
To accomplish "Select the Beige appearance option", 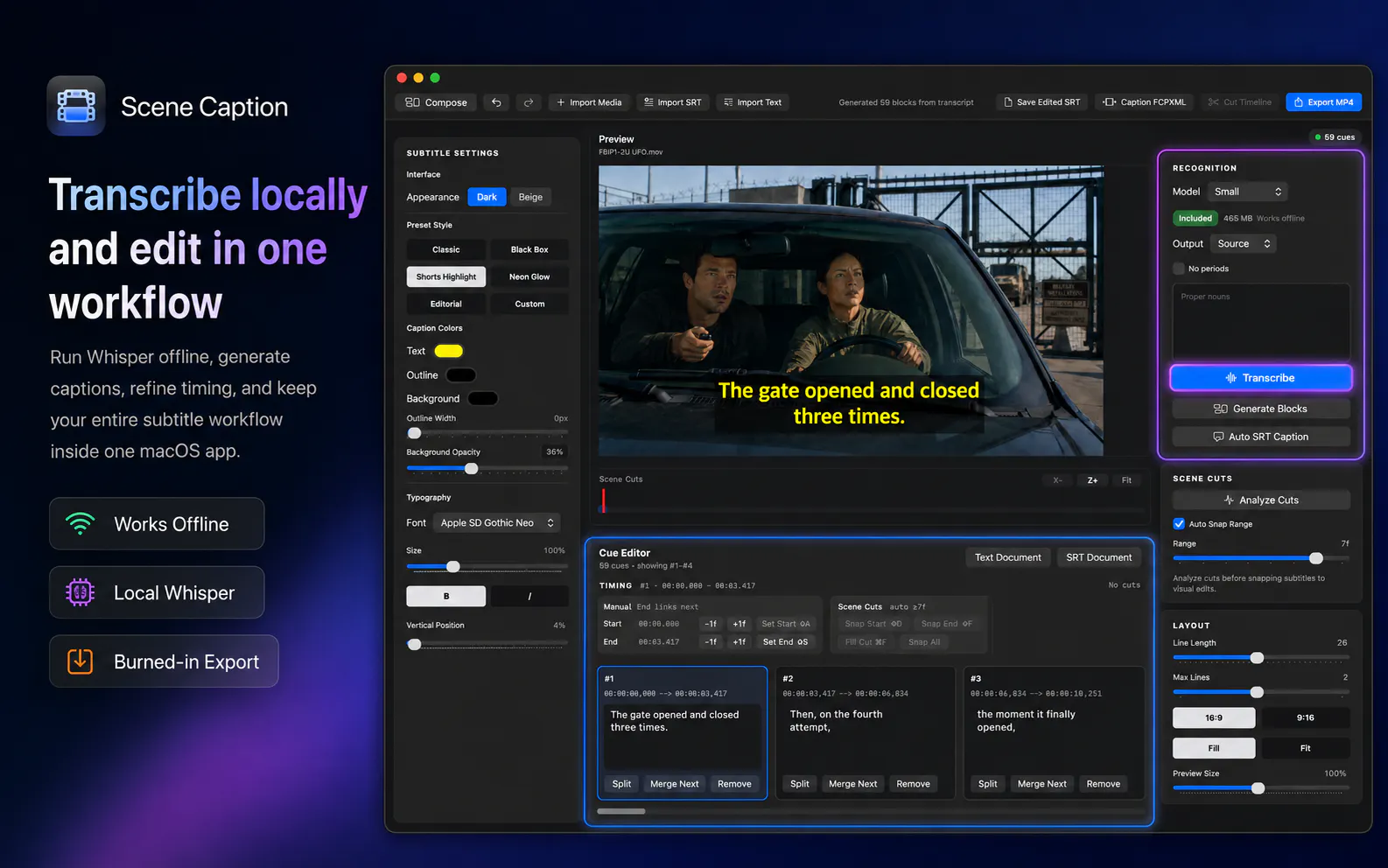I will point(530,197).
